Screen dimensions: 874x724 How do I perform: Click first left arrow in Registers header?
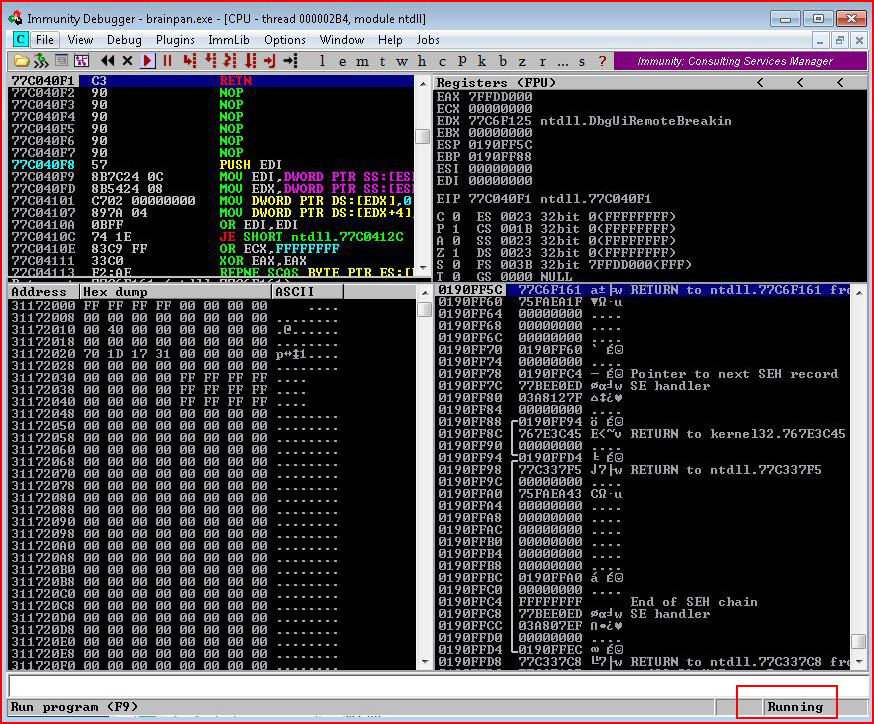(x=760, y=82)
